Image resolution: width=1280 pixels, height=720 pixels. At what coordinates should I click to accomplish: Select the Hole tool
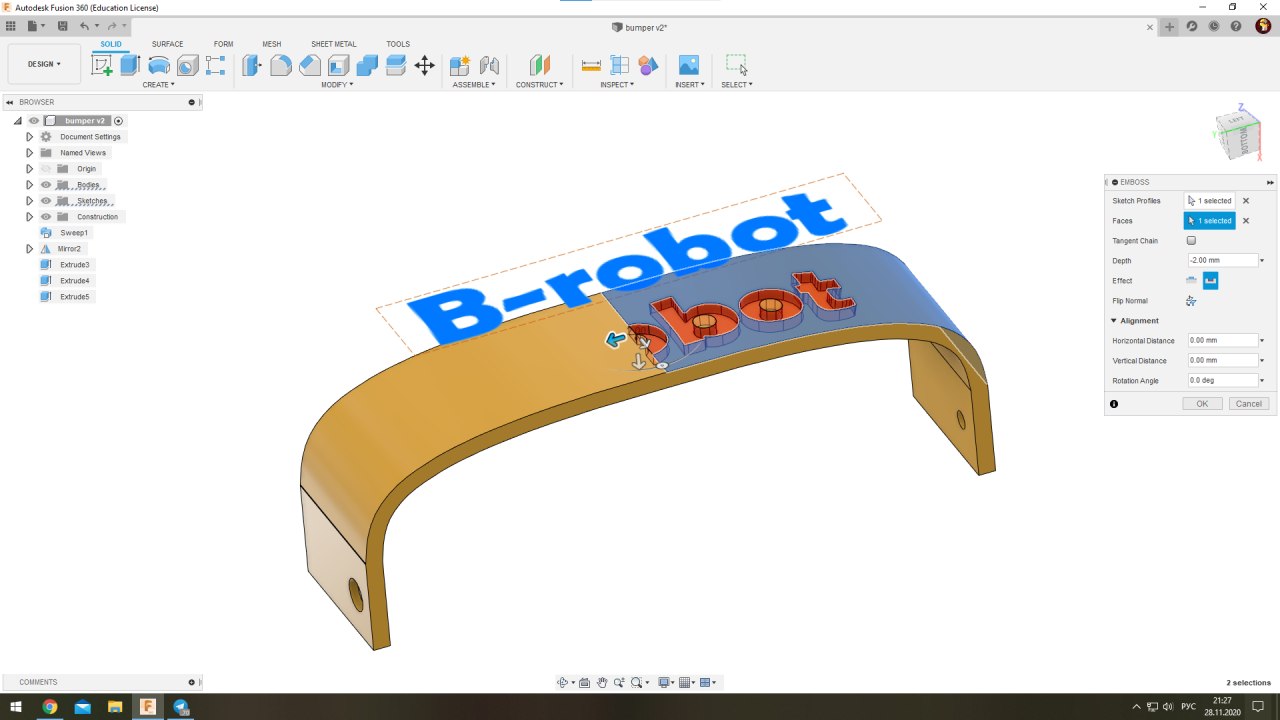[x=187, y=66]
